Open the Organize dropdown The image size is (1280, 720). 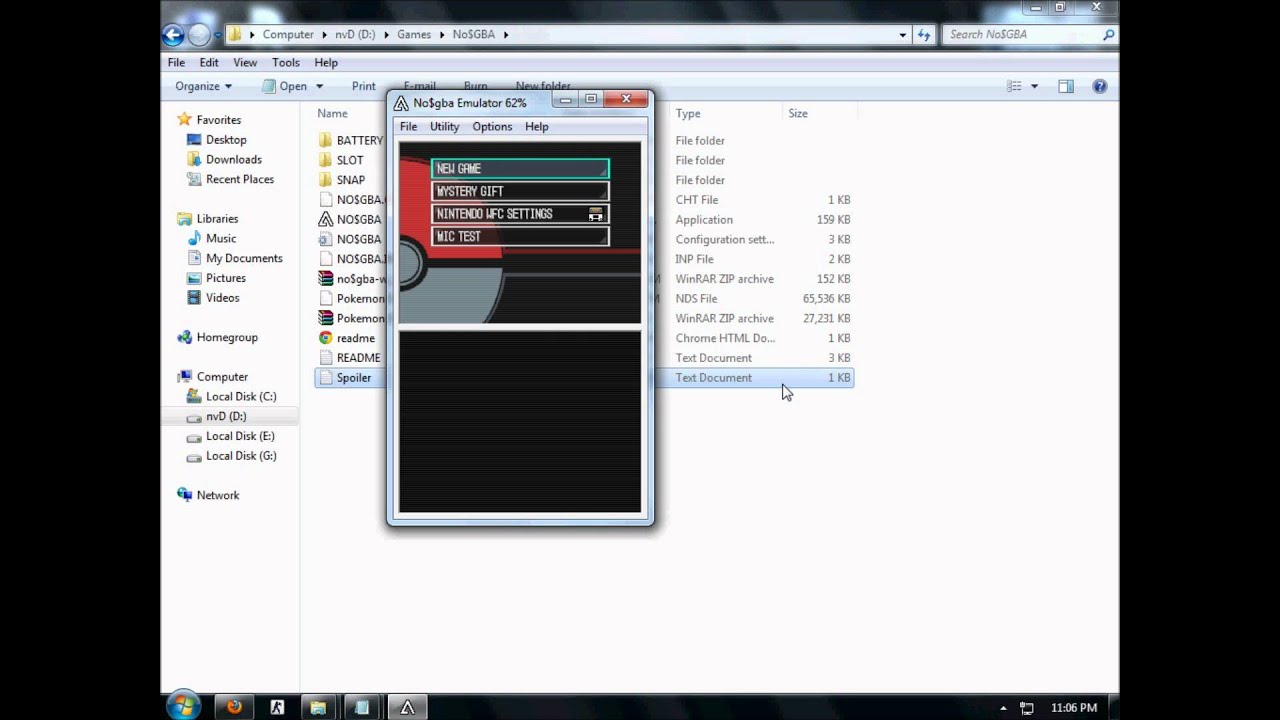tap(203, 86)
